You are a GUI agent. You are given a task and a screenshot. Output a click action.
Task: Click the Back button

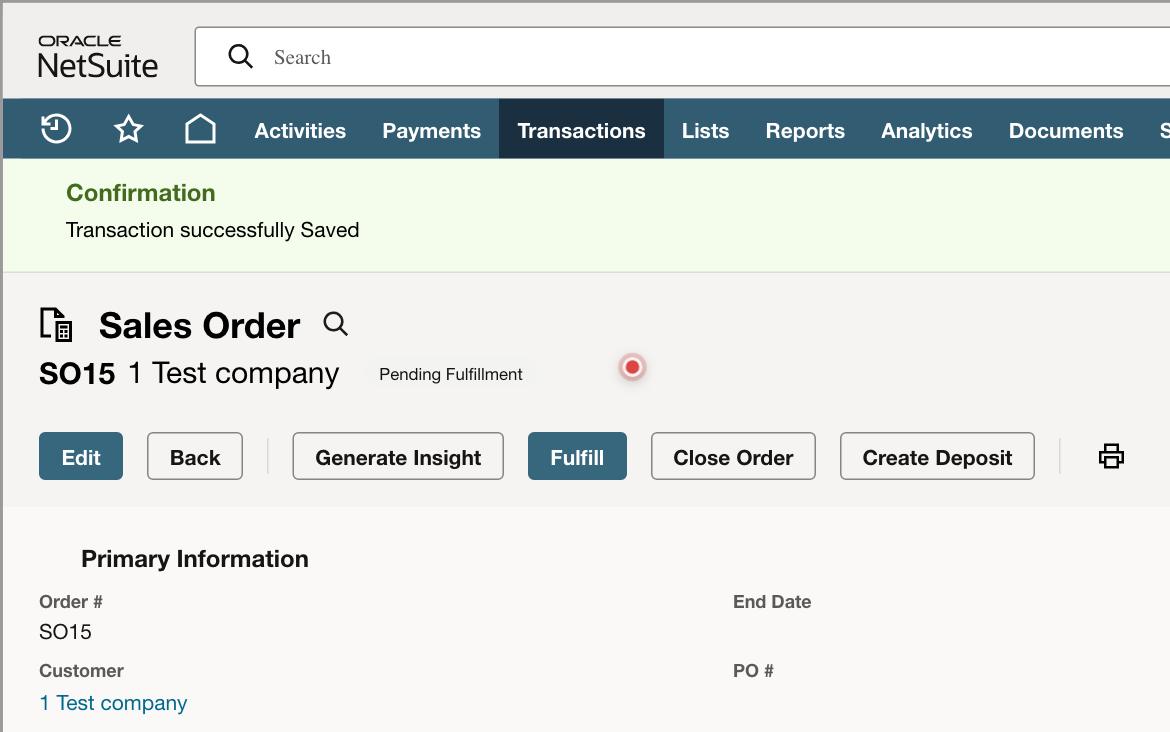(x=195, y=456)
